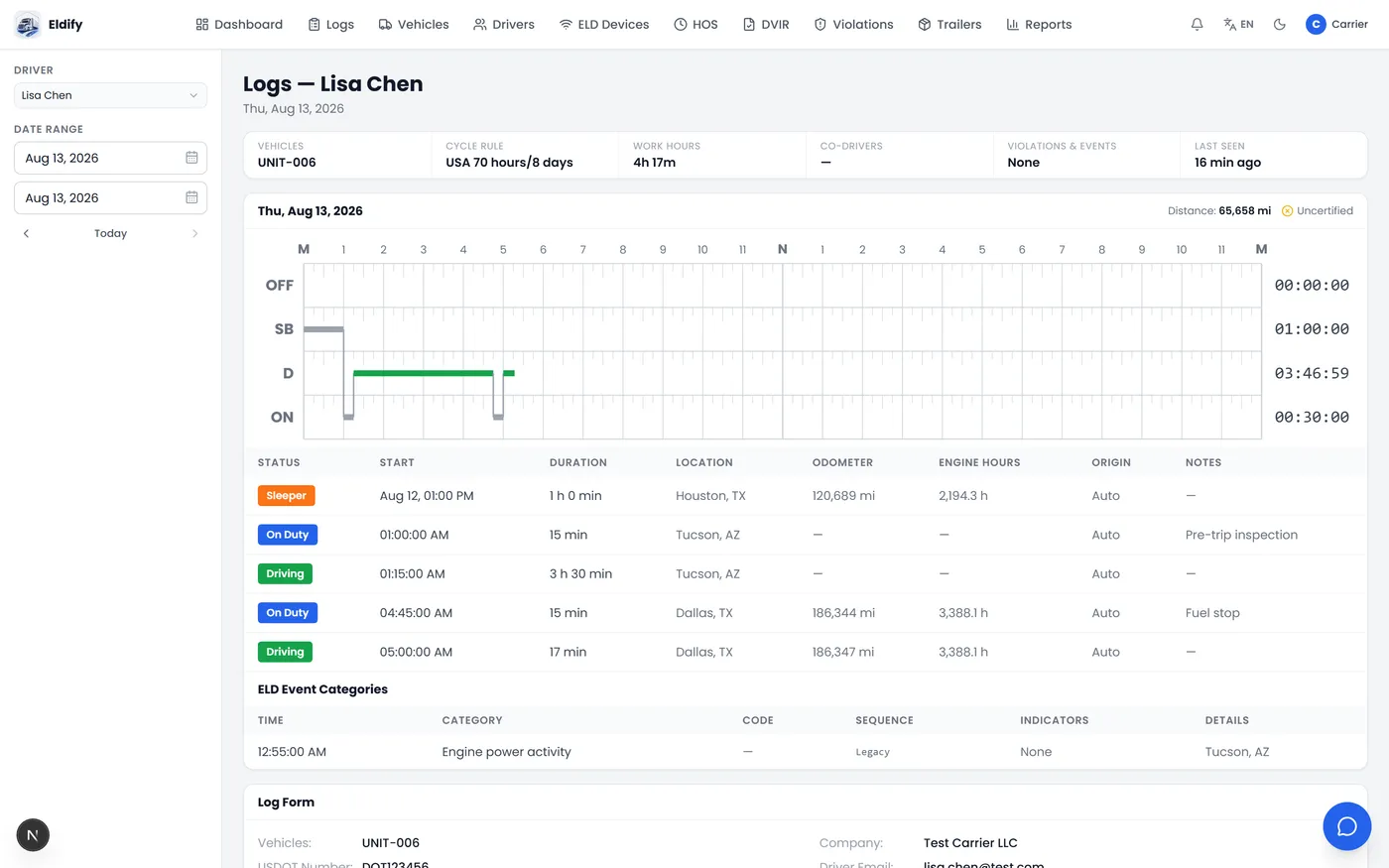Click the 120,689 mi odometer value
Viewport: 1389px width, 868px height.
tap(843, 496)
